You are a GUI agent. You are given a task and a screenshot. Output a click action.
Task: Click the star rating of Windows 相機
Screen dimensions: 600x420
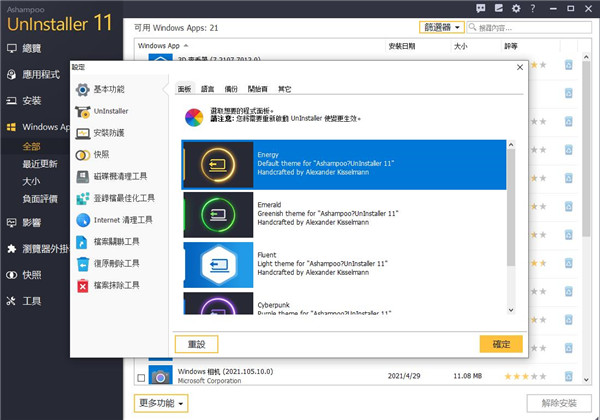point(525,376)
